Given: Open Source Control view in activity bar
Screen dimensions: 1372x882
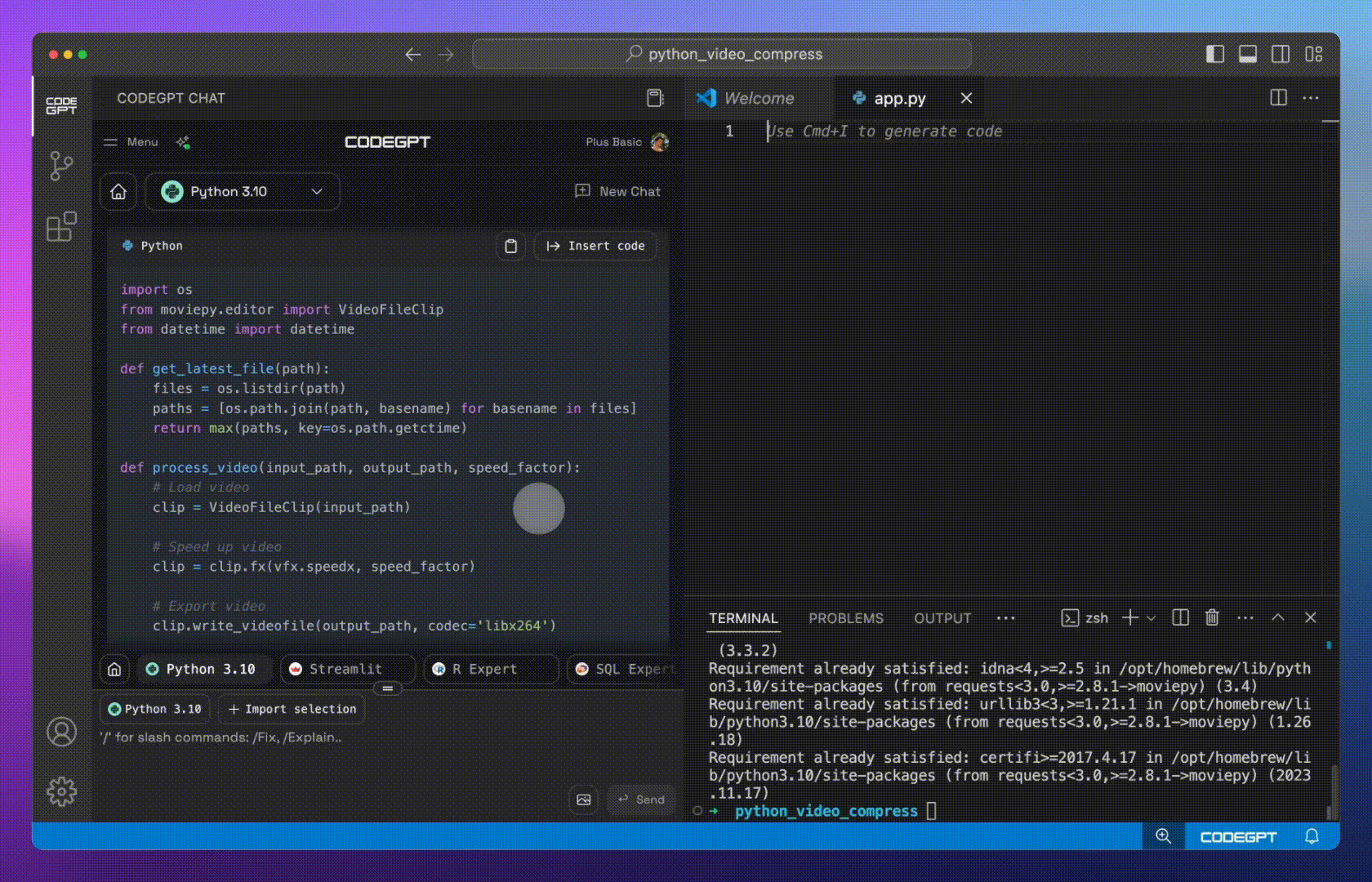Looking at the screenshot, I should click(61, 166).
